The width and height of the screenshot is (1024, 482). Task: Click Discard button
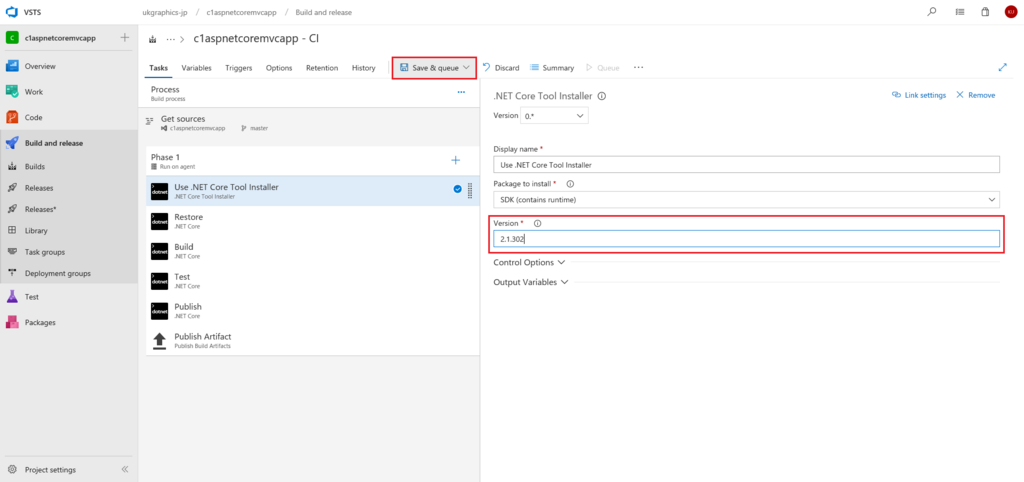(501, 68)
